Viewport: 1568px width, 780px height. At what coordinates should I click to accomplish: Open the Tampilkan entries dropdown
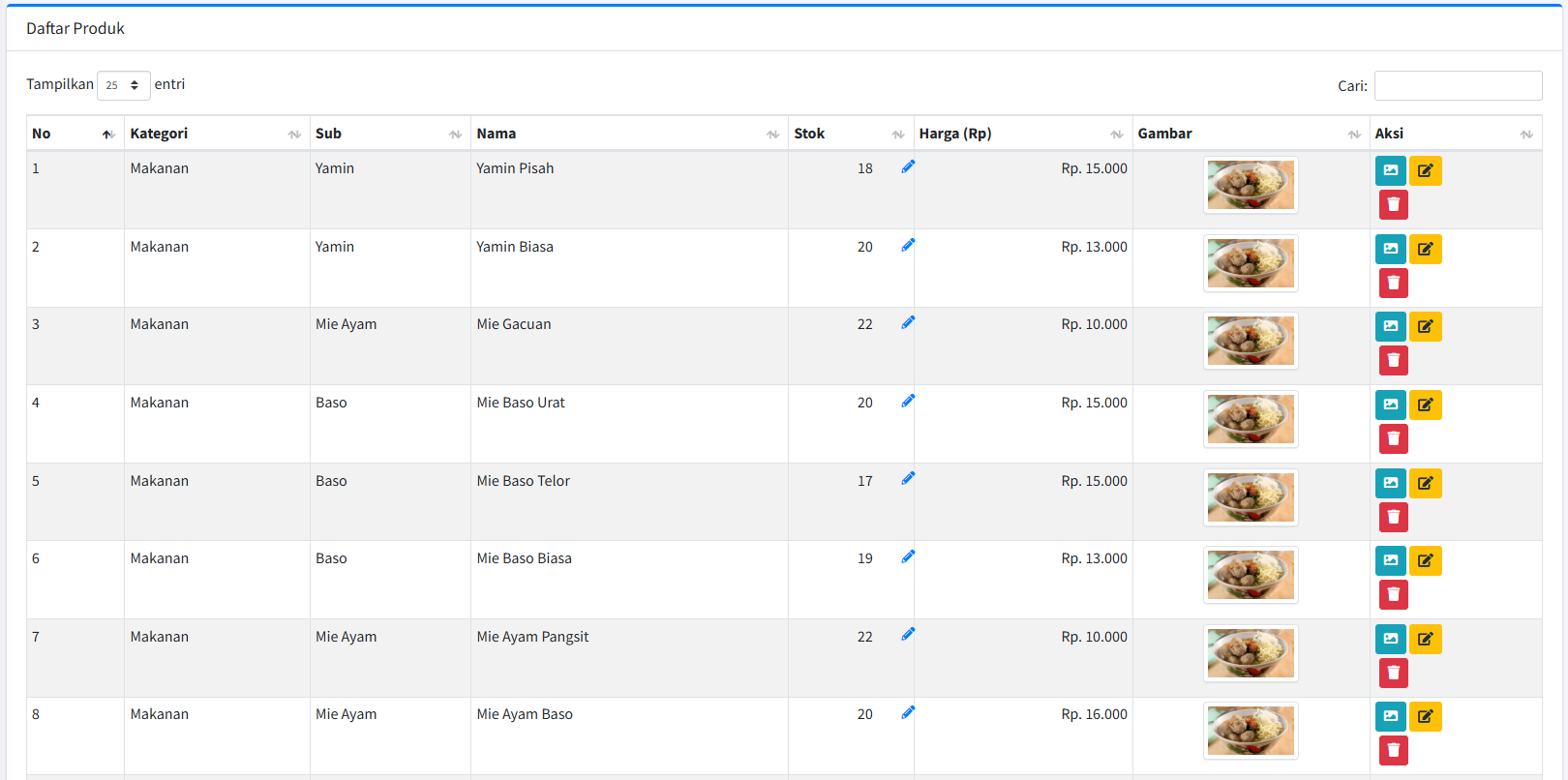[x=123, y=85]
